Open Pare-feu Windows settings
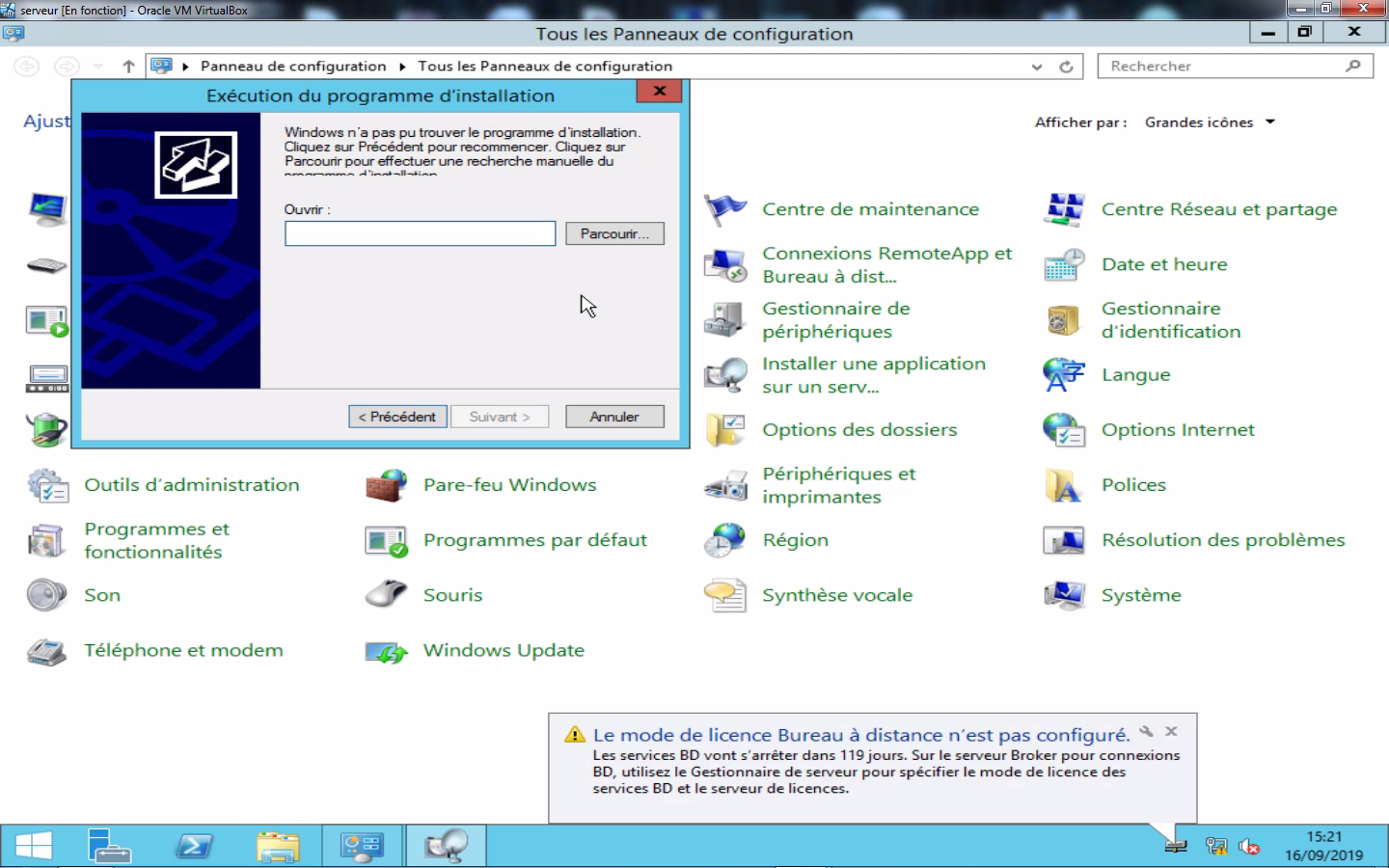 509,485
